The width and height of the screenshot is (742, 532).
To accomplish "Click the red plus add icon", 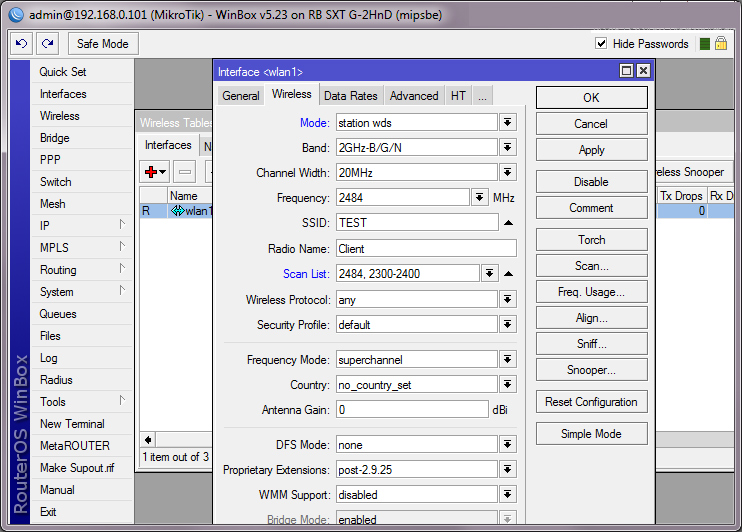I will [x=151, y=172].
